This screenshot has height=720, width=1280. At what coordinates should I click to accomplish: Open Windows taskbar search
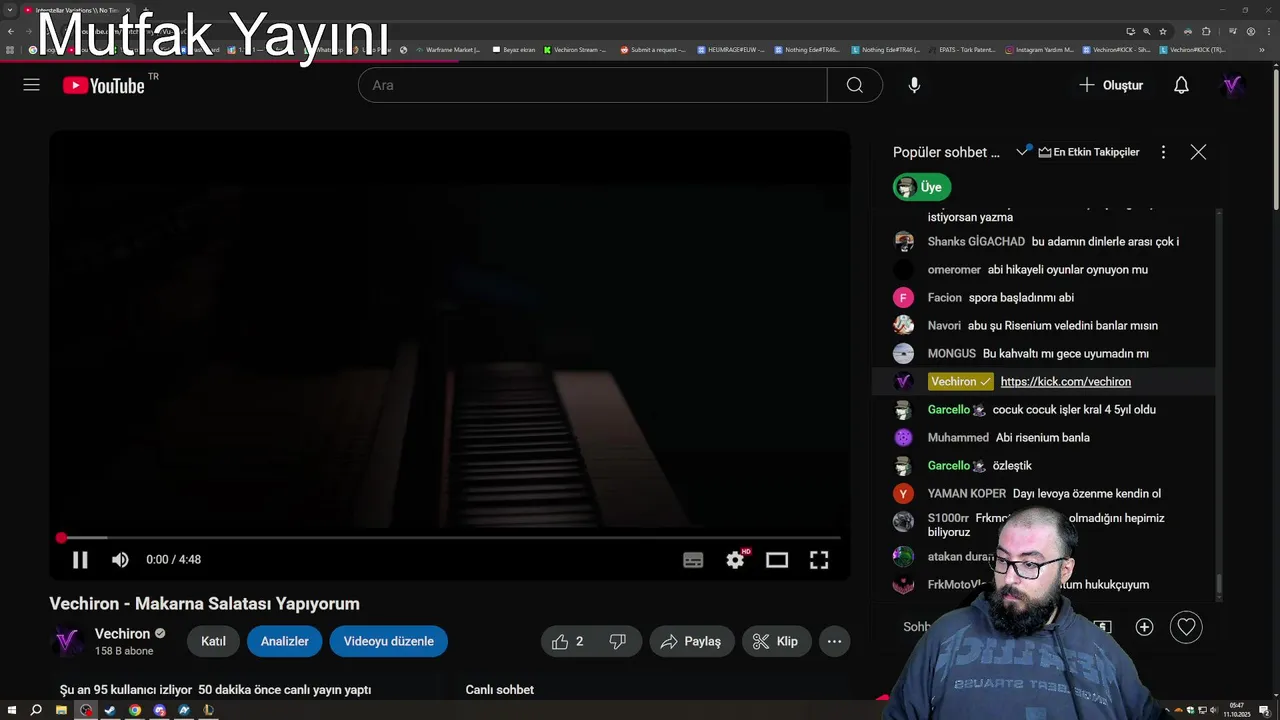click(x=36, y=711)
